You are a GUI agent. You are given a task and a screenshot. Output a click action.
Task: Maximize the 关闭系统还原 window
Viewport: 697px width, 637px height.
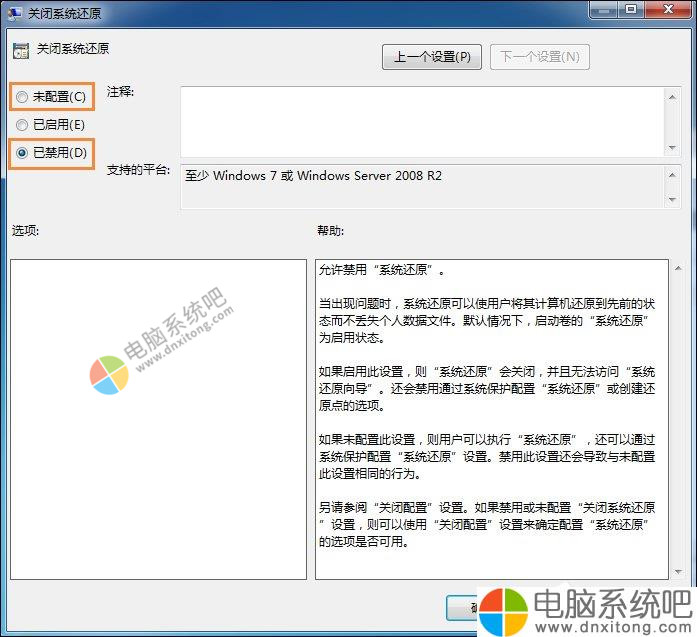(x=630, y=11)
